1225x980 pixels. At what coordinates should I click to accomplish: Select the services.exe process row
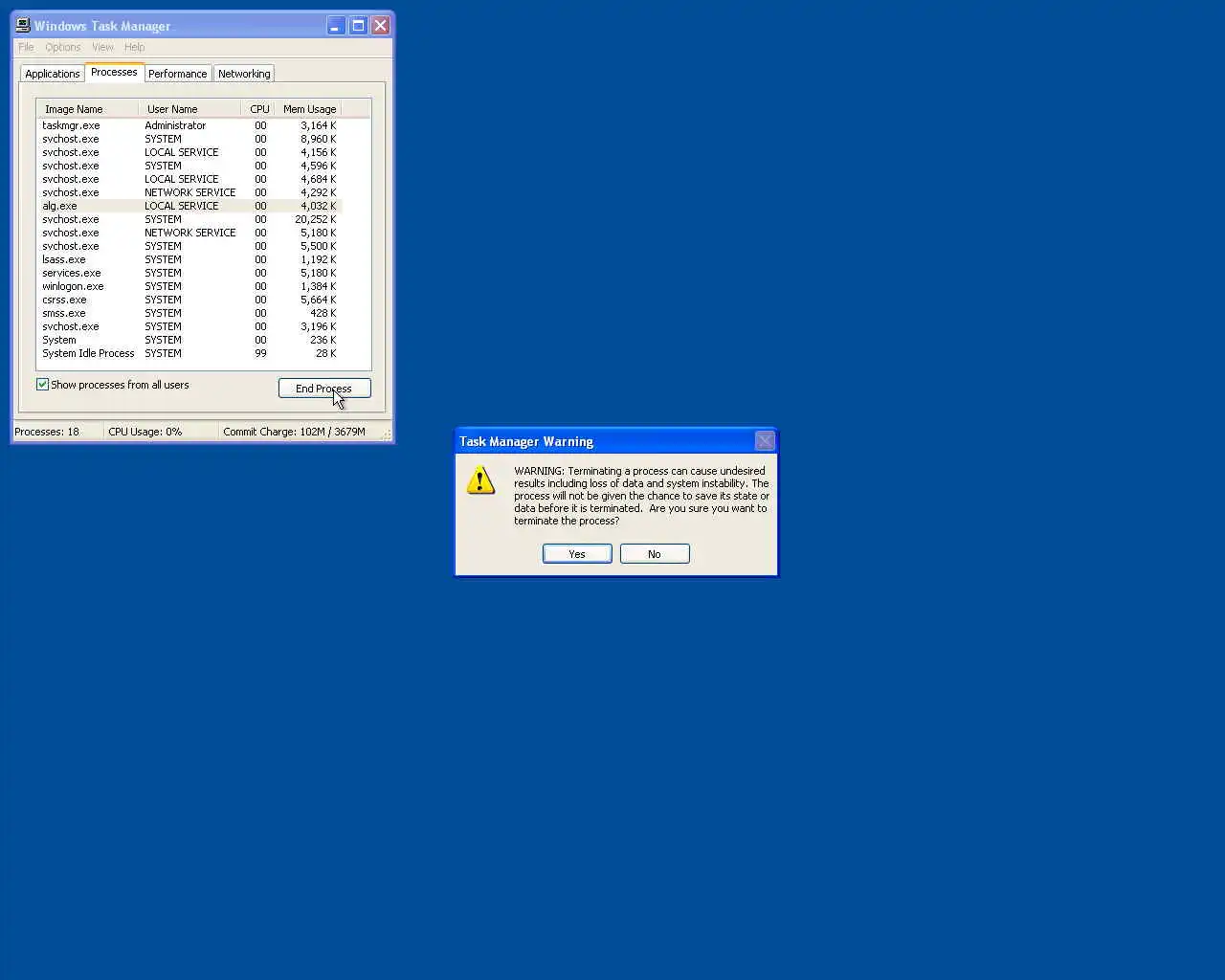click(x=189, y=273)
